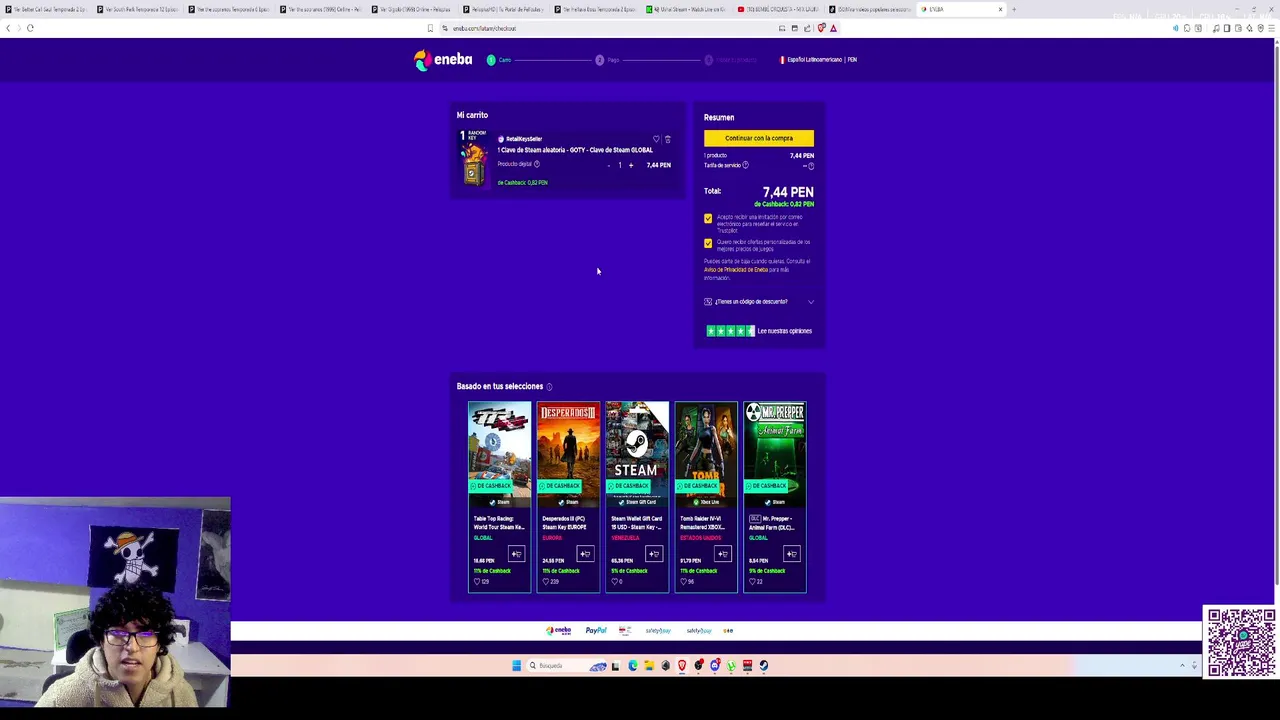Open a new browser tab
Viewport: 1280px width, 720px height.
point(1013,9)
